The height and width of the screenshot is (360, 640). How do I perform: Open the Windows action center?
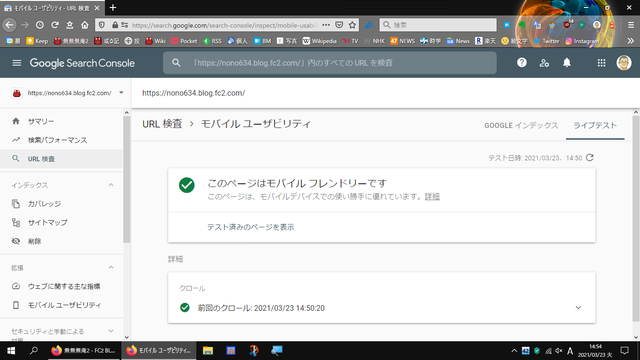click(624, 351)
